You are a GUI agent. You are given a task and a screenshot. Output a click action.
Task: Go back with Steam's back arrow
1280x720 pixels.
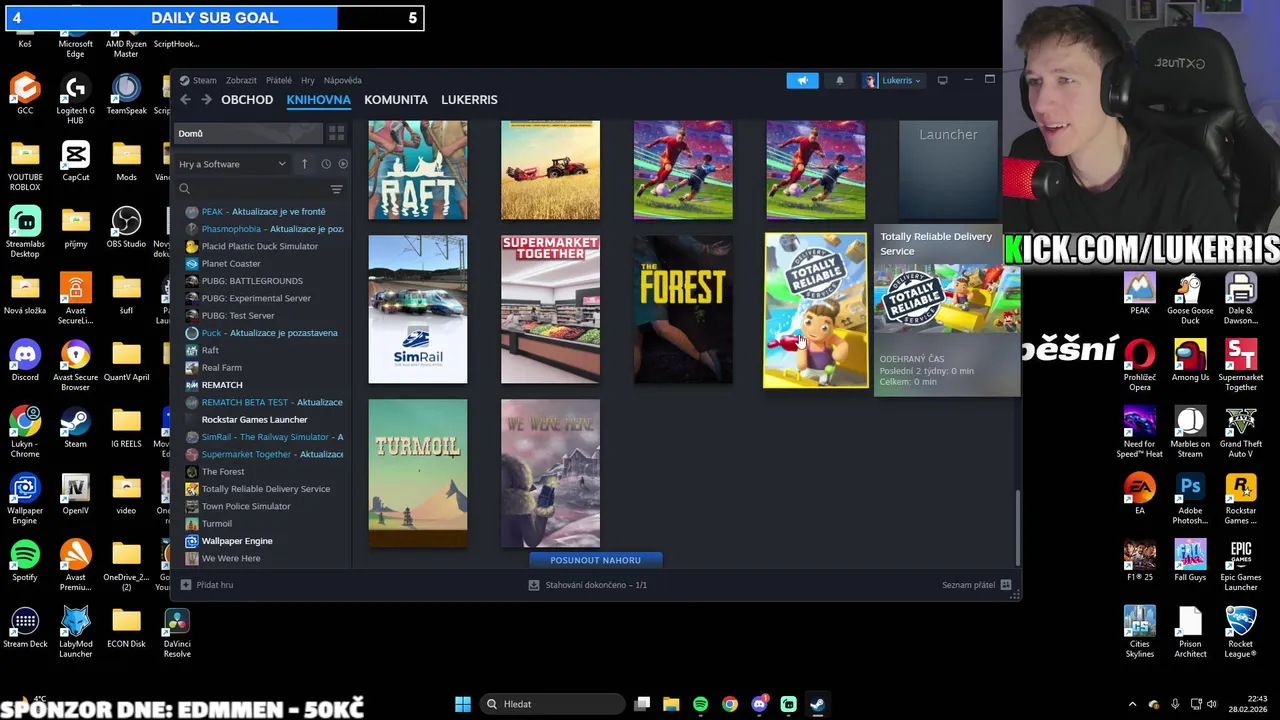(185, 100)
